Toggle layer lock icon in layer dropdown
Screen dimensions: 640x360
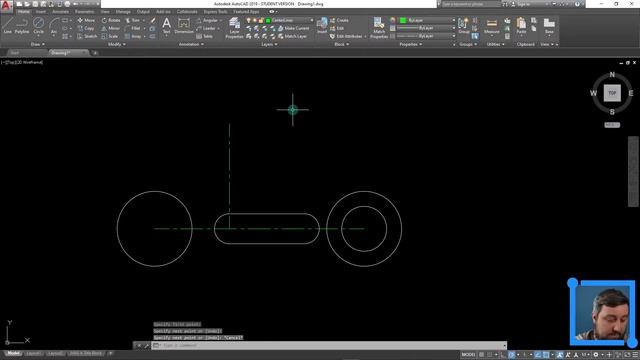(x=261, y=20)
